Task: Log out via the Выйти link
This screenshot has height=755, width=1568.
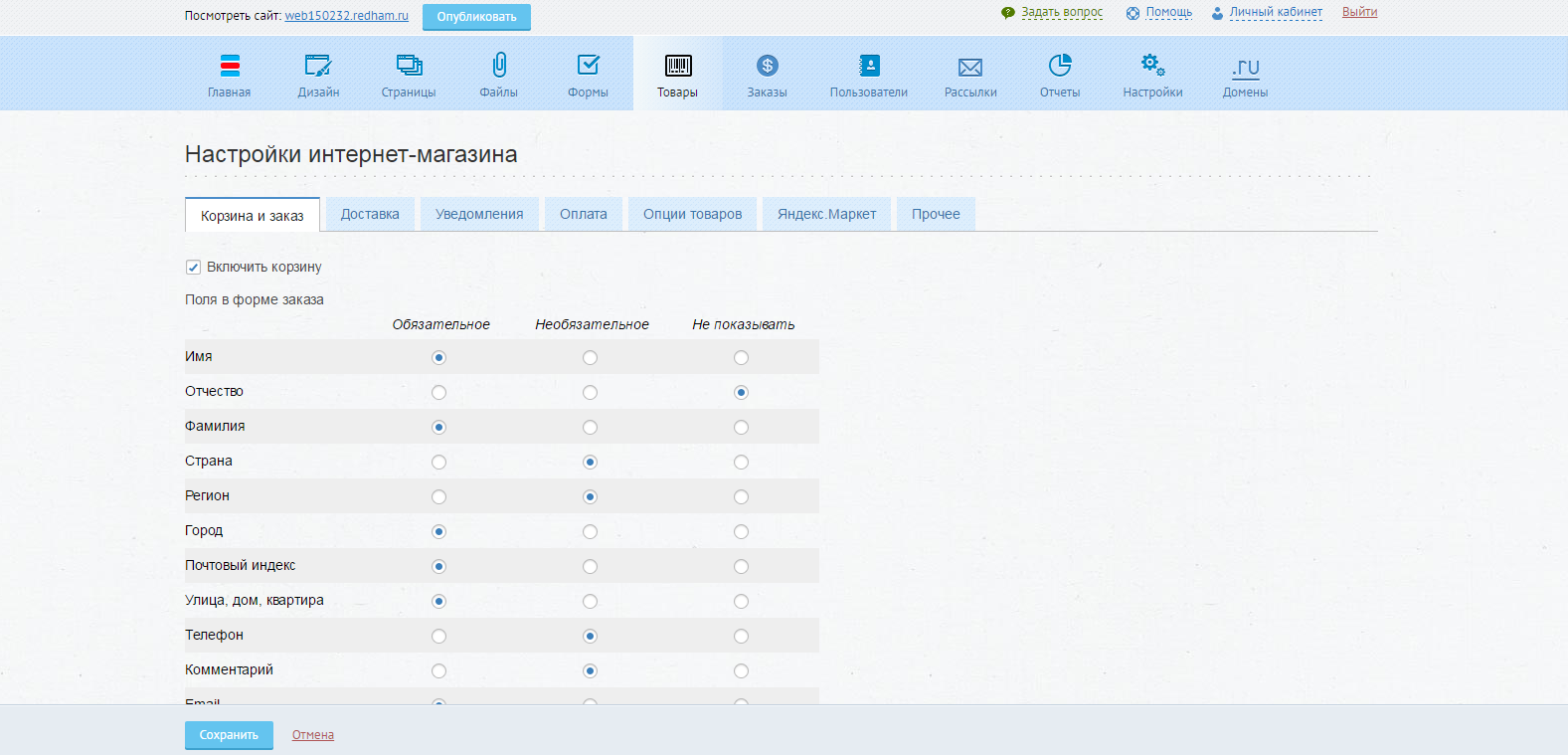Action: click(1360, 12)
